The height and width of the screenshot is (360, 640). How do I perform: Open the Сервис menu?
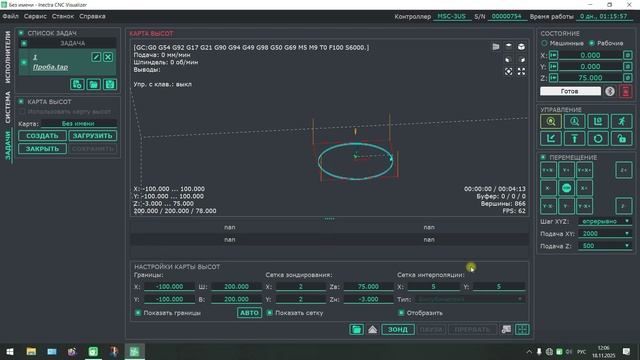[x=35, y=16]
